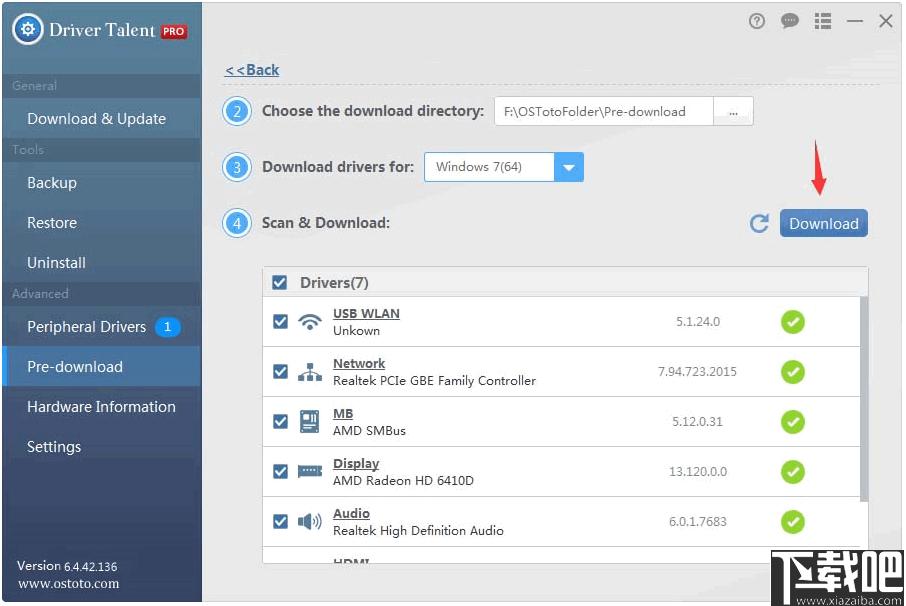The height and width of the screenshot is (606, 906).
Task: Toggle the Drivers(7) select-all checkbox
Action: pos(280,282)
